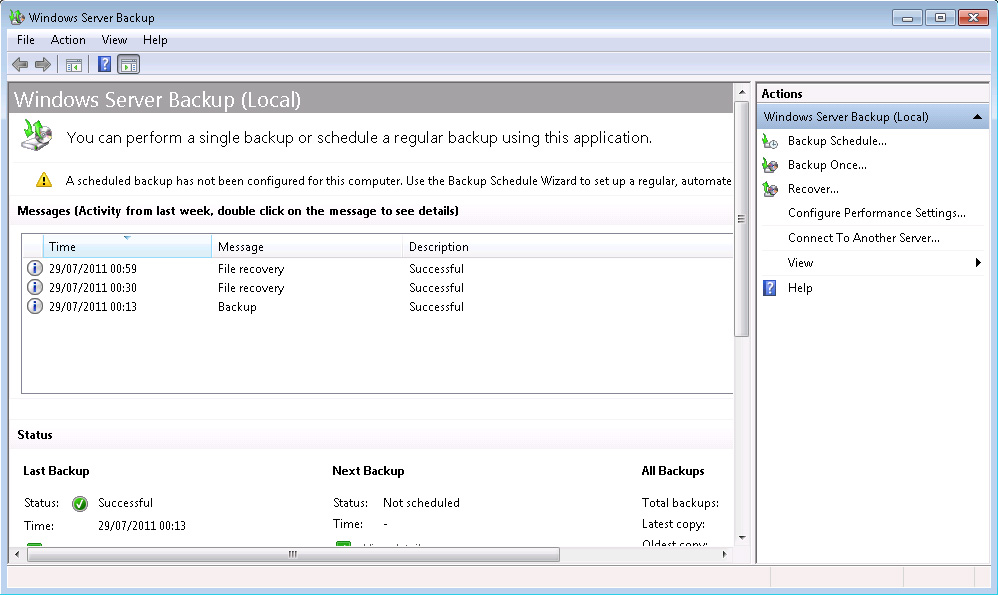Select the 29/07/2011 00:13 Backup message
Screen dimensions: 998x595
tap(236, 307)
